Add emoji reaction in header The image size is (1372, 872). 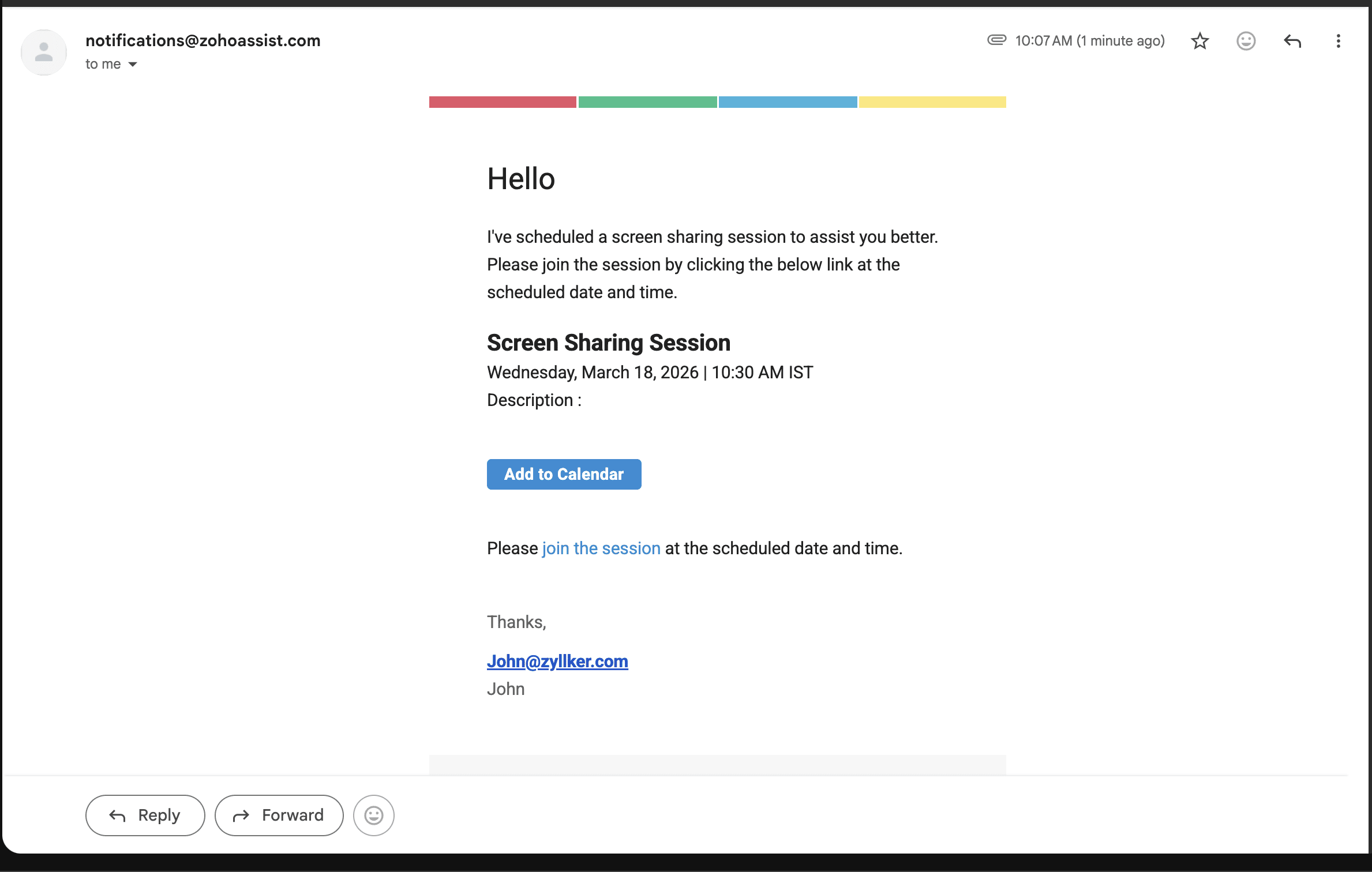click(1246, 41)
